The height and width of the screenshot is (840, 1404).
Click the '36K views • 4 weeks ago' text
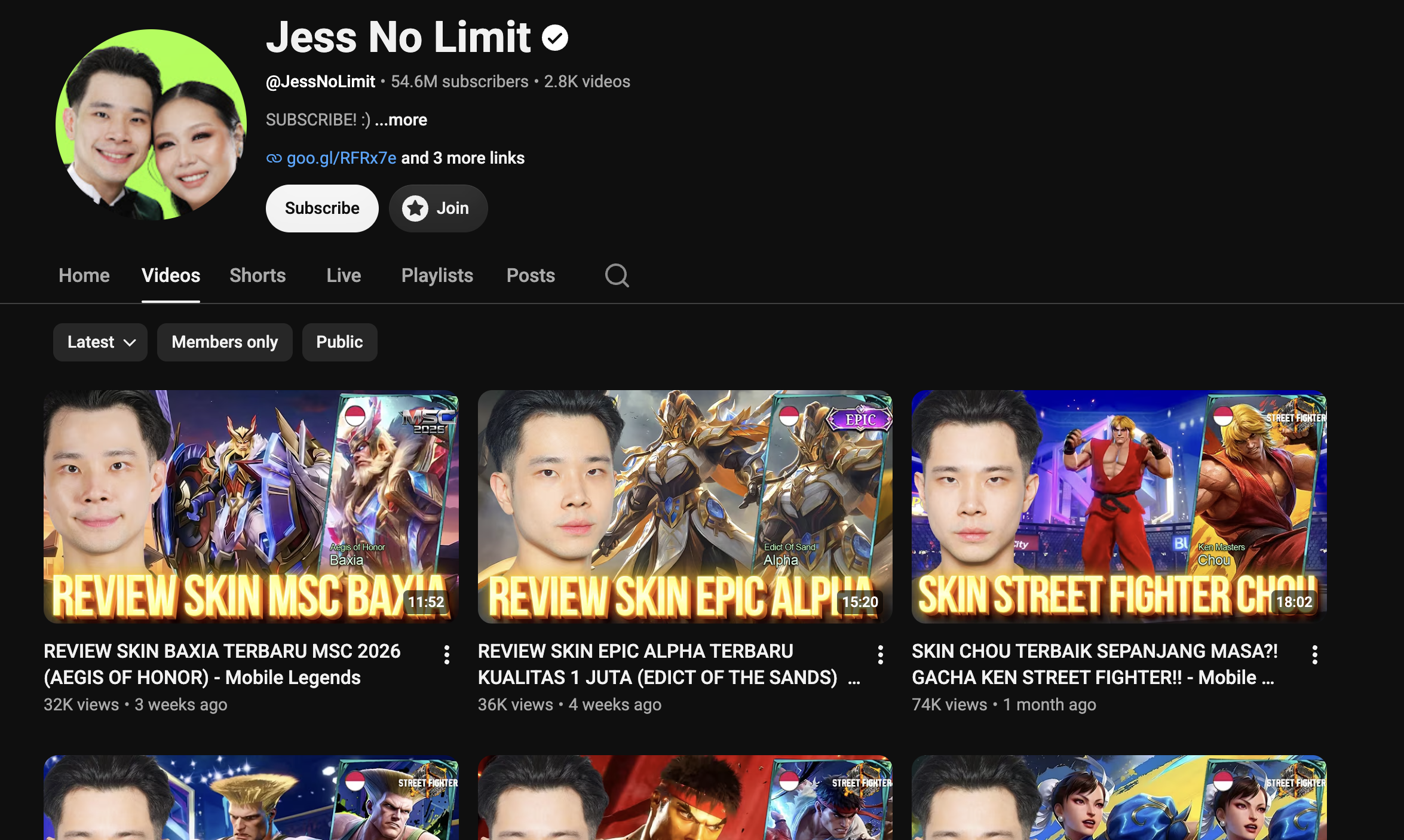(569, 705)
